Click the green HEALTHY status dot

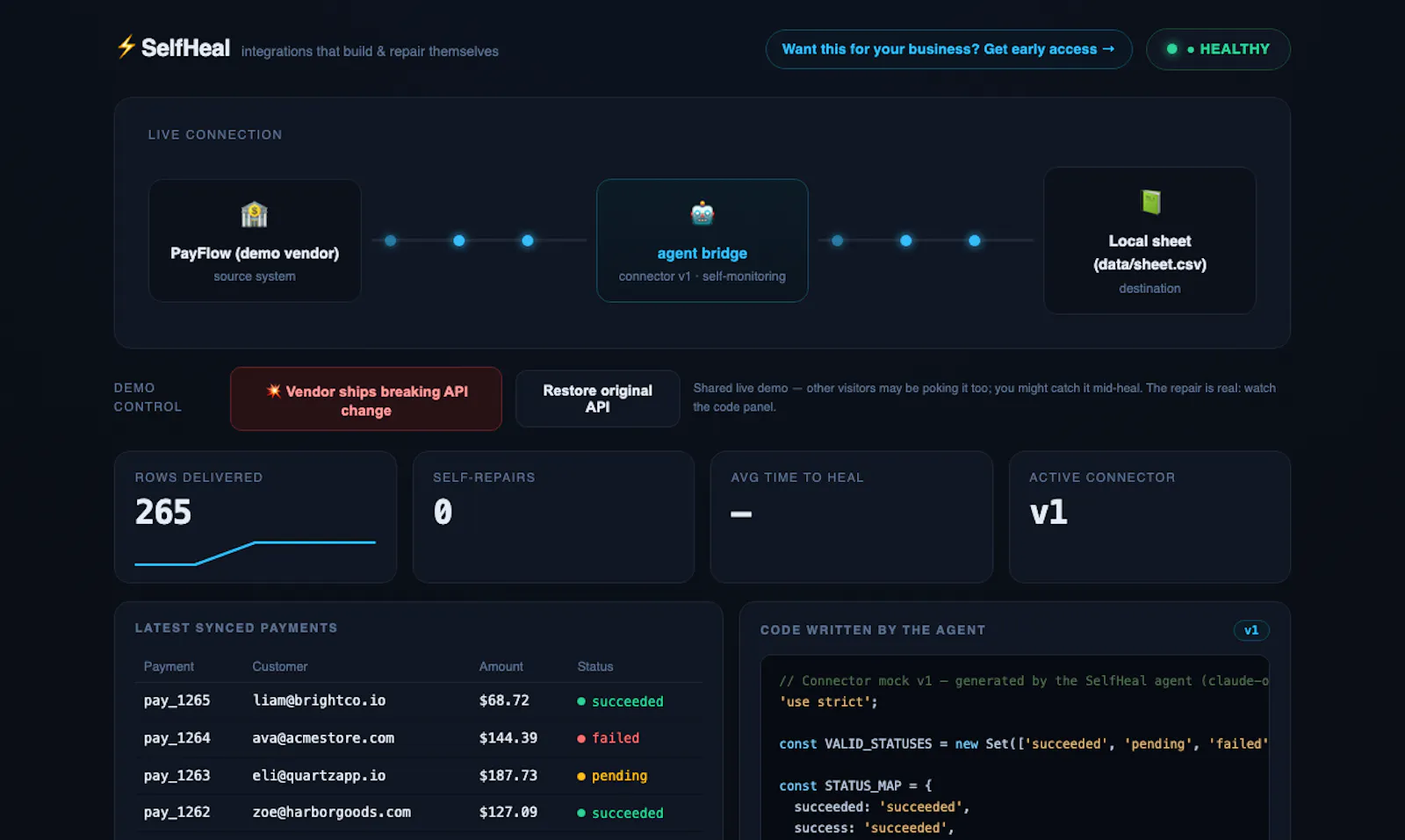(1171, 49)
